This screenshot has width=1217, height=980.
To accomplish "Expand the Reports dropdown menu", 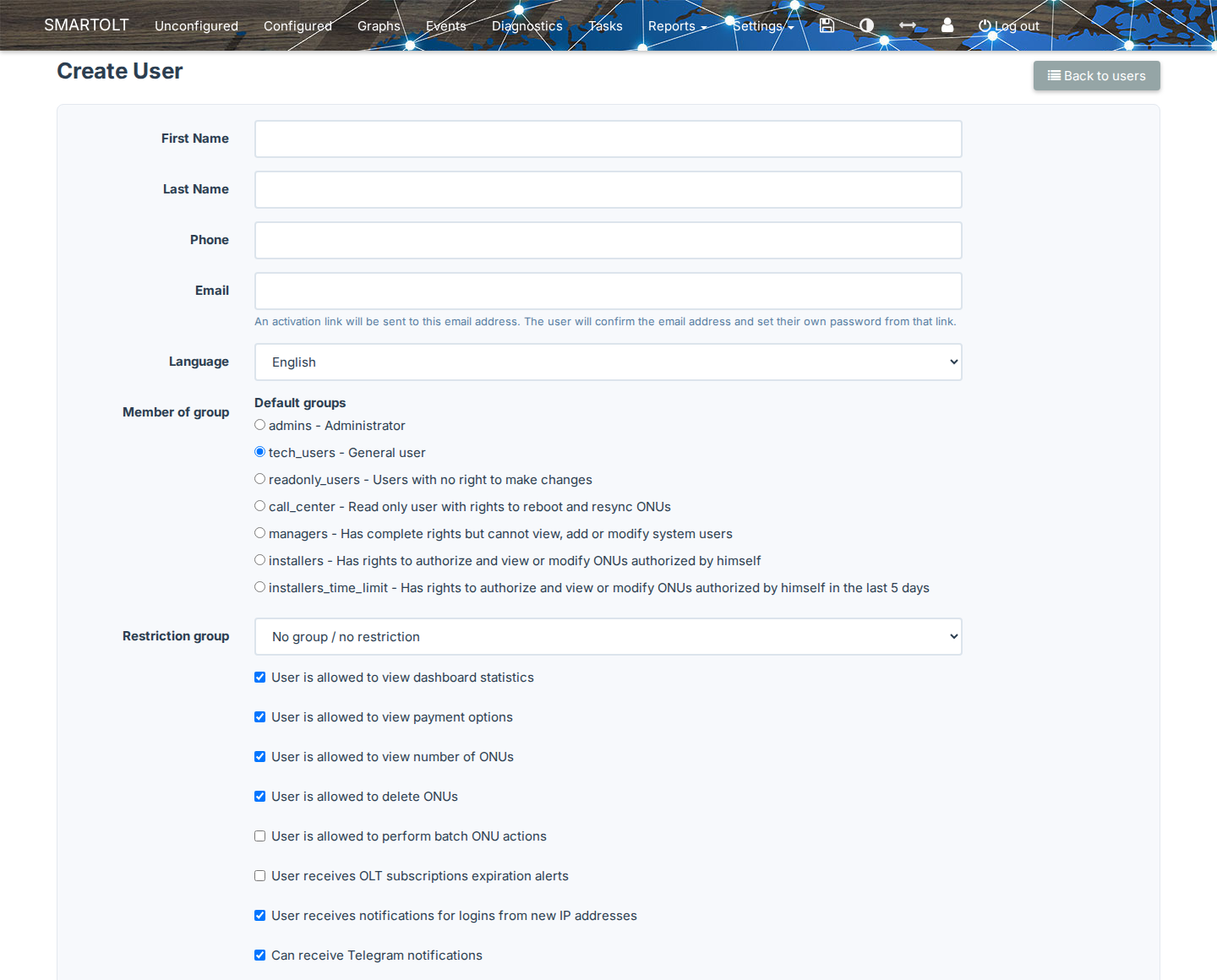I will coord(677,26).
